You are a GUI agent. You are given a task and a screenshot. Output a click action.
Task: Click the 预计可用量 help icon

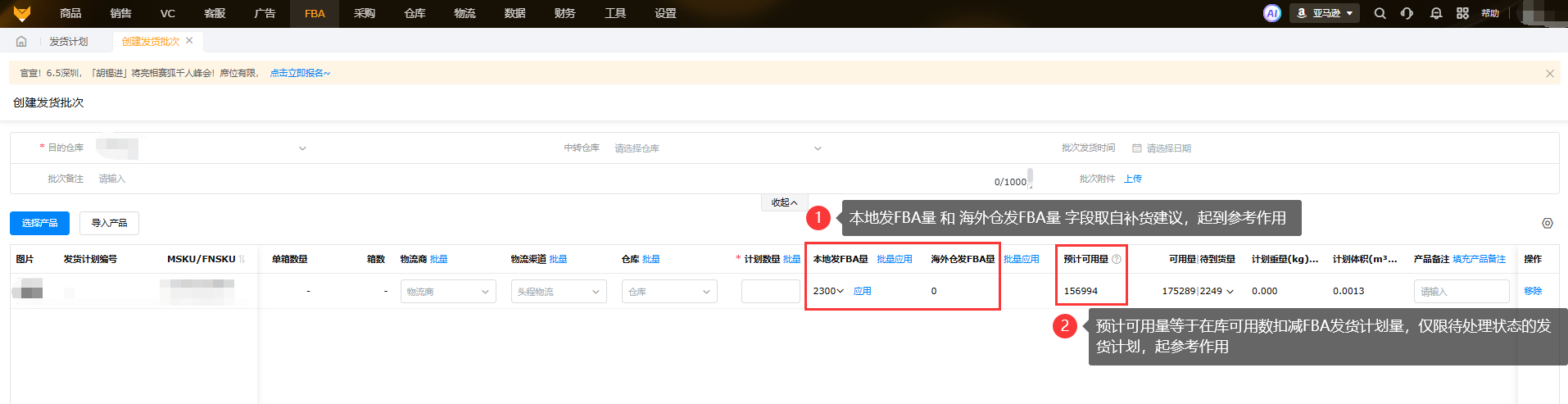coord(1116,259)
